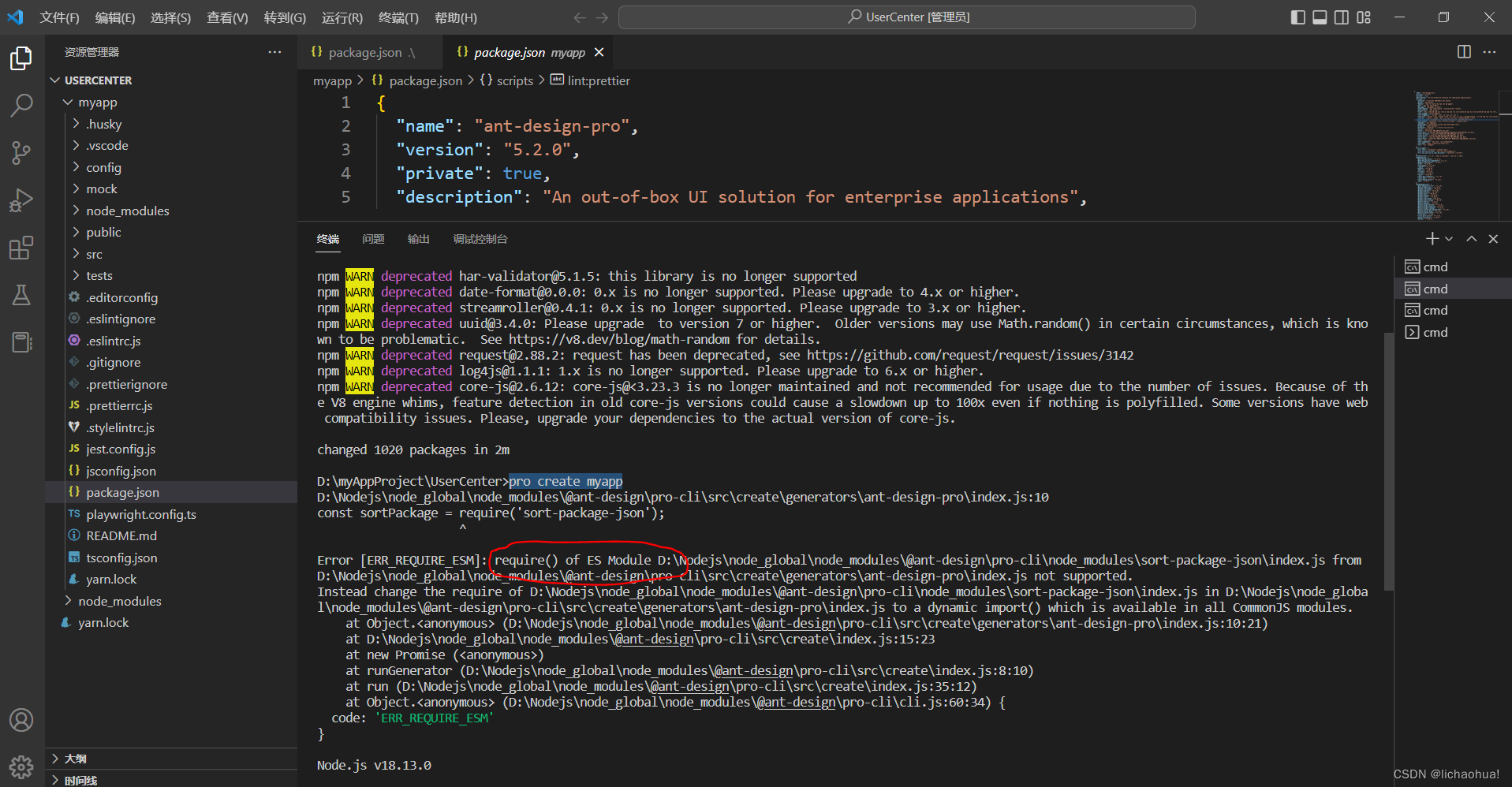Split the editor to the right
Viewport: 1512px width, 787px height.
point(1464,52)
